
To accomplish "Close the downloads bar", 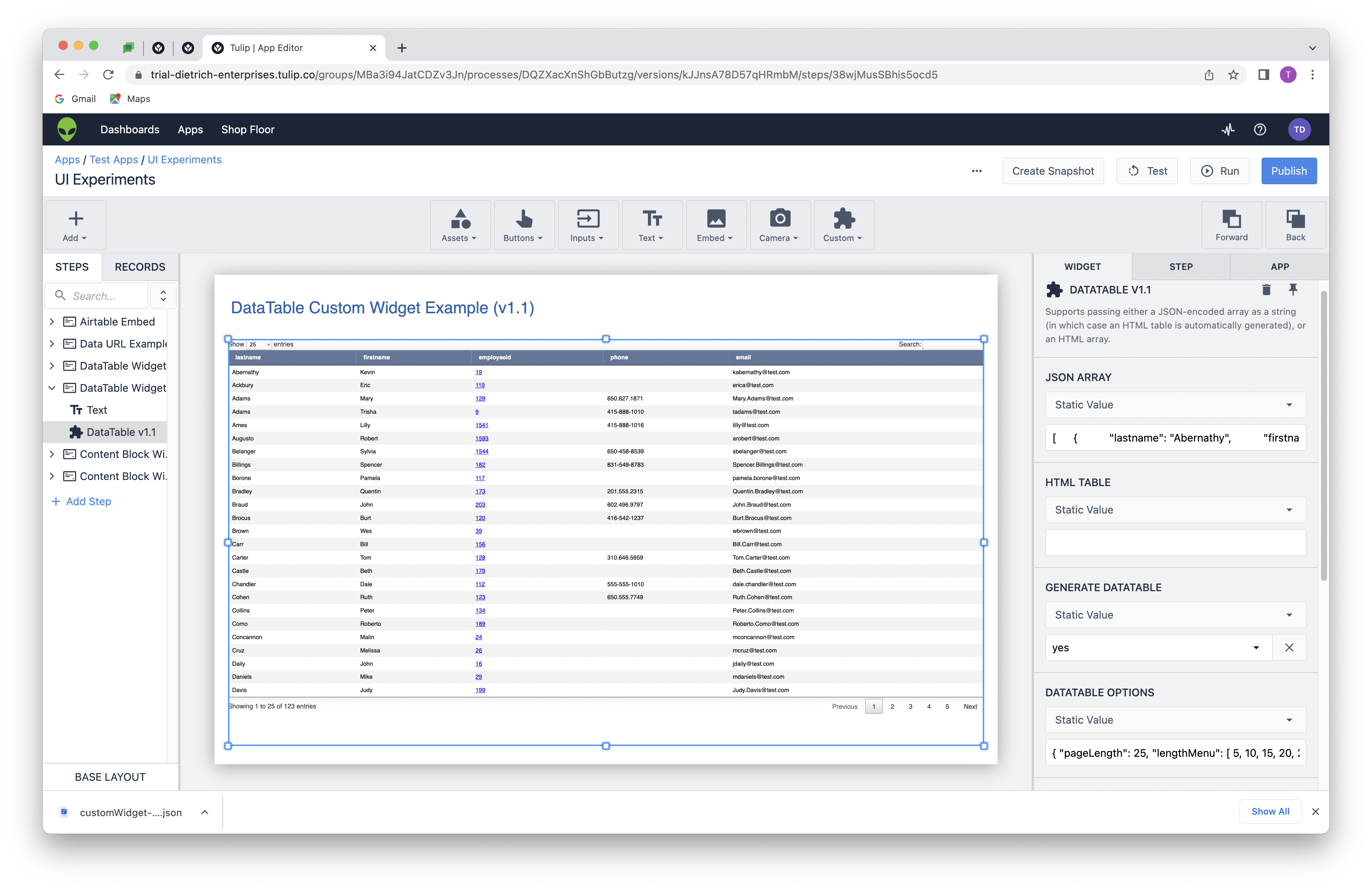I will [1316, 811].
